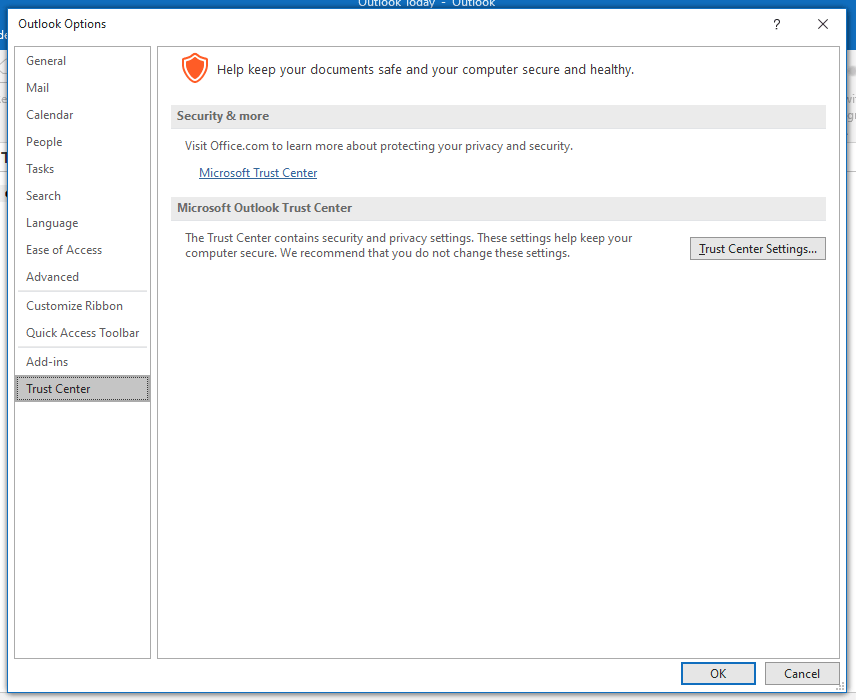The height and width of the screenshot is (700, 856).
Task: Click the Trust Center description paragraph
Action: (x=408, y=246)
